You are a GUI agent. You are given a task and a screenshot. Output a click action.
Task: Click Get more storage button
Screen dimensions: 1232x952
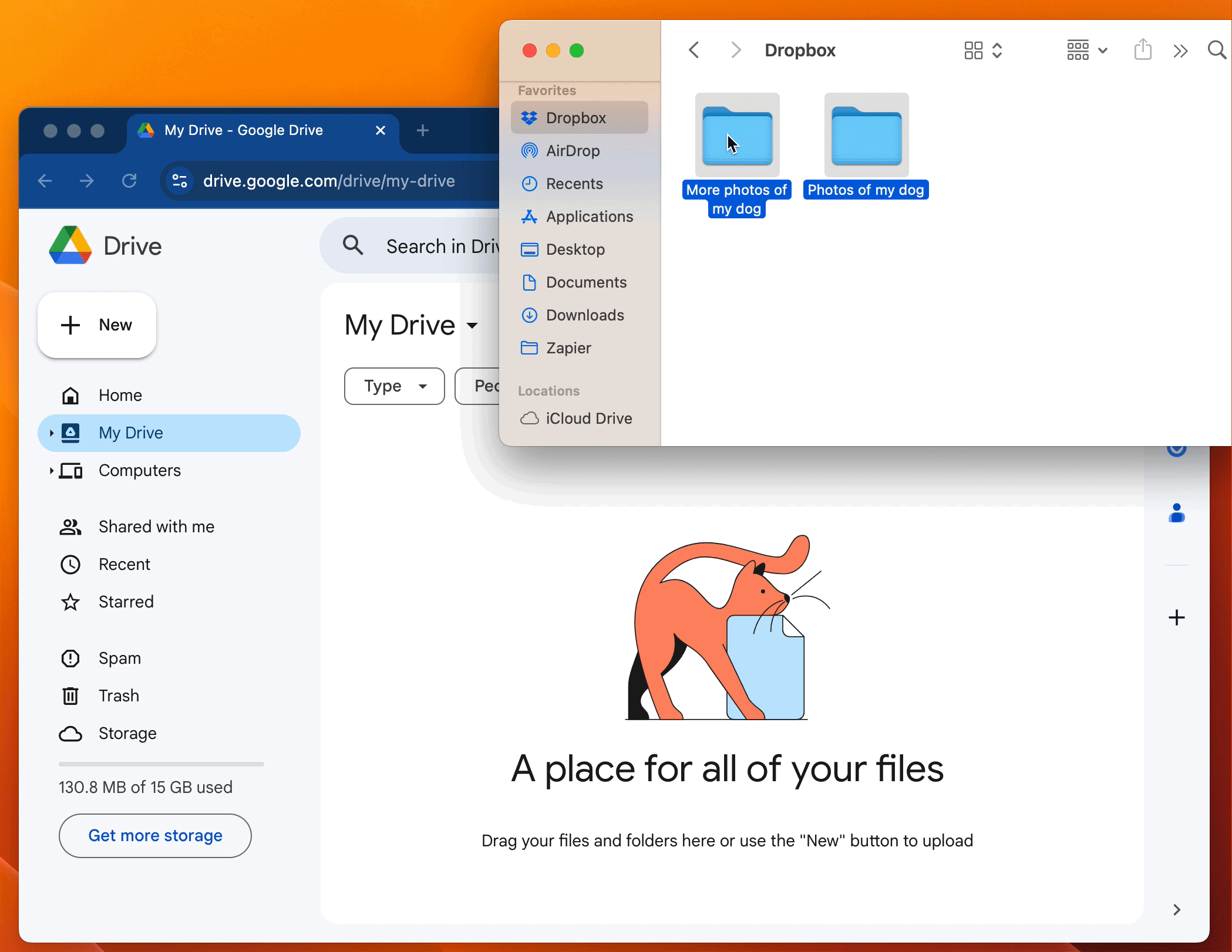[x=155, y=835]
